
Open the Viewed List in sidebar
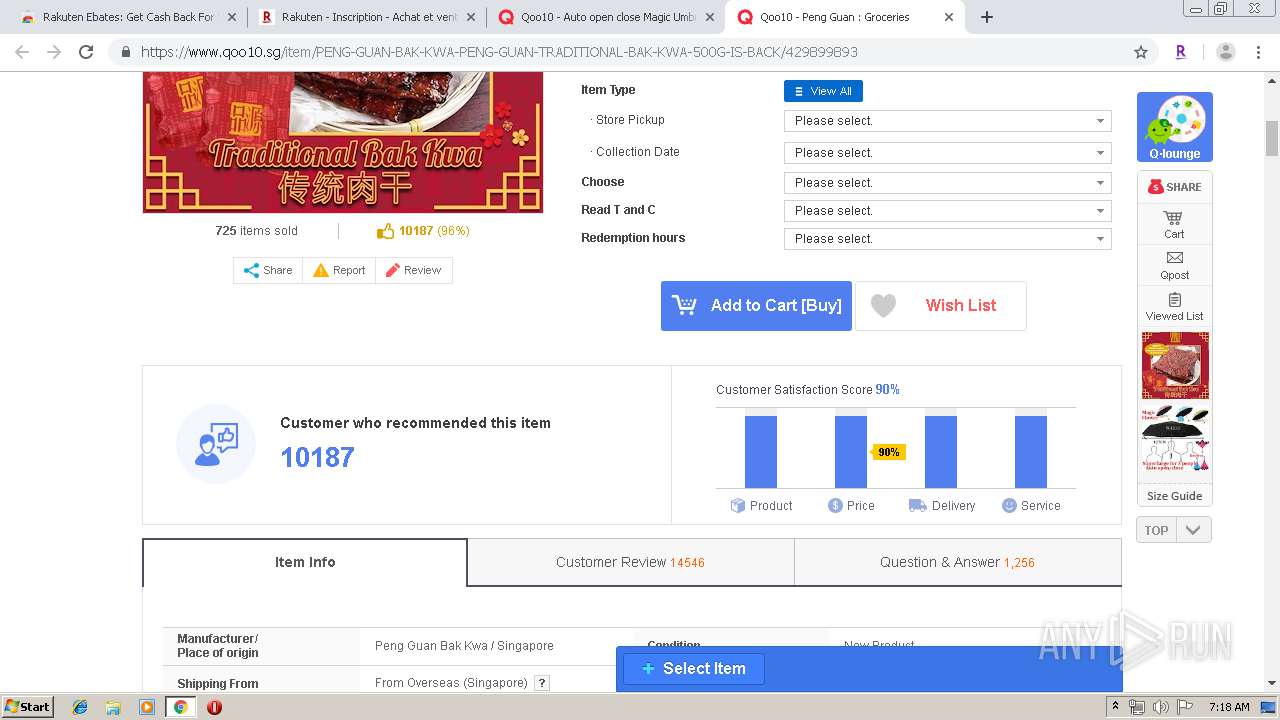point(1174,306)
